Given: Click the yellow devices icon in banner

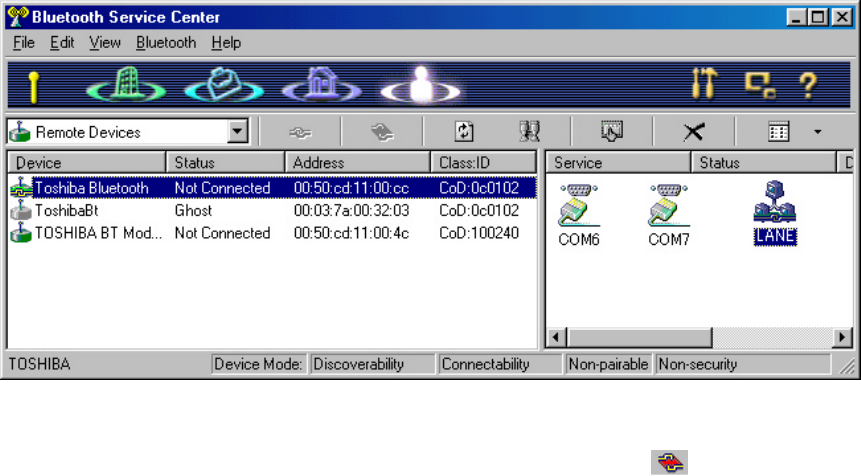Looking at the screenshot, I should [760, 85].
